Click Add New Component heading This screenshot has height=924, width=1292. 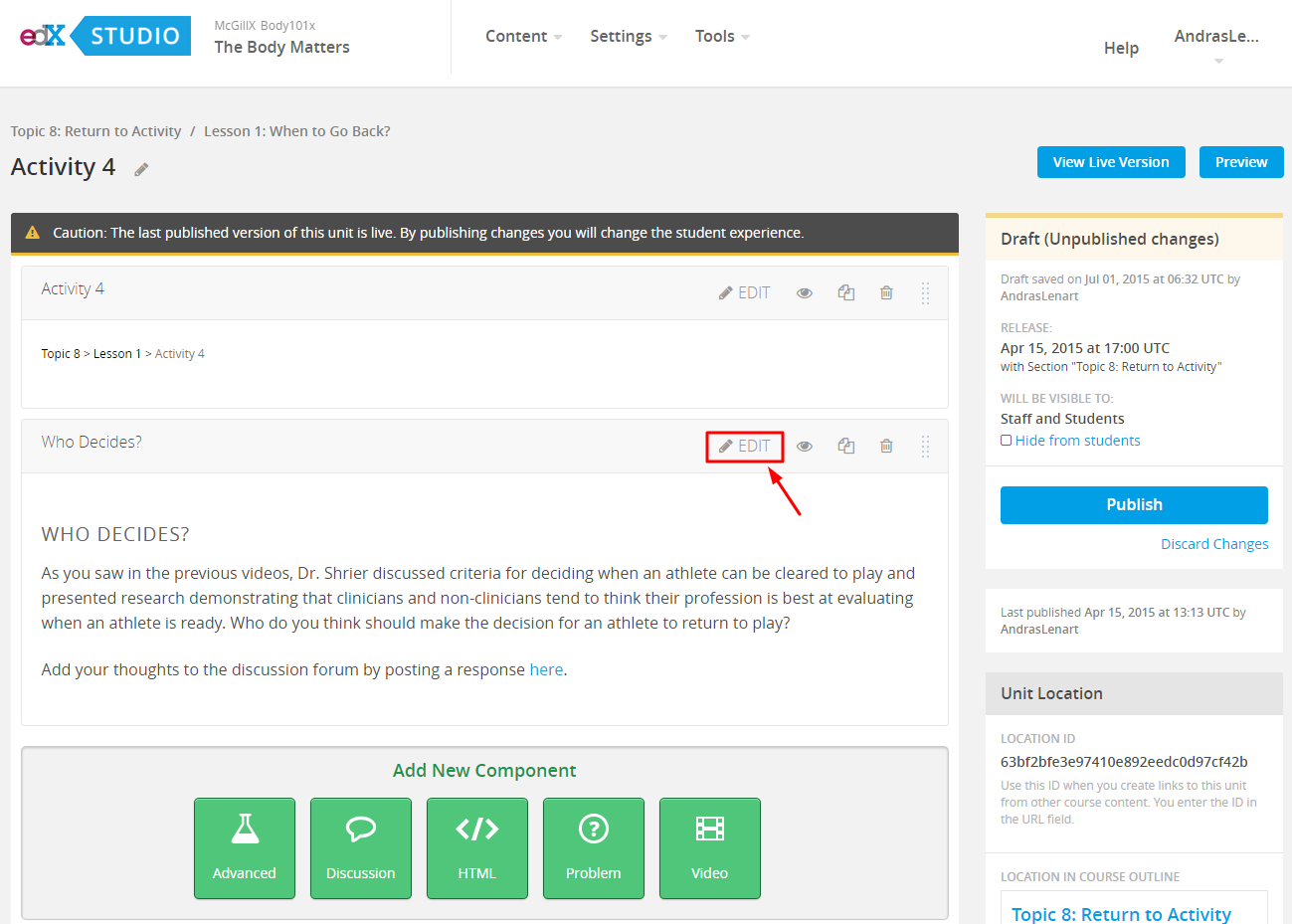point(484,770)
